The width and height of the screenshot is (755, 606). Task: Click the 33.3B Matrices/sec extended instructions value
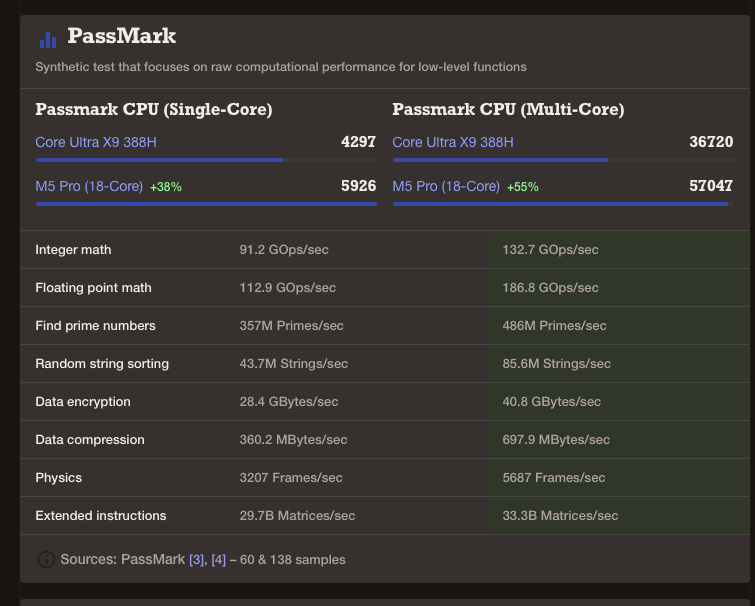point(560,516)
